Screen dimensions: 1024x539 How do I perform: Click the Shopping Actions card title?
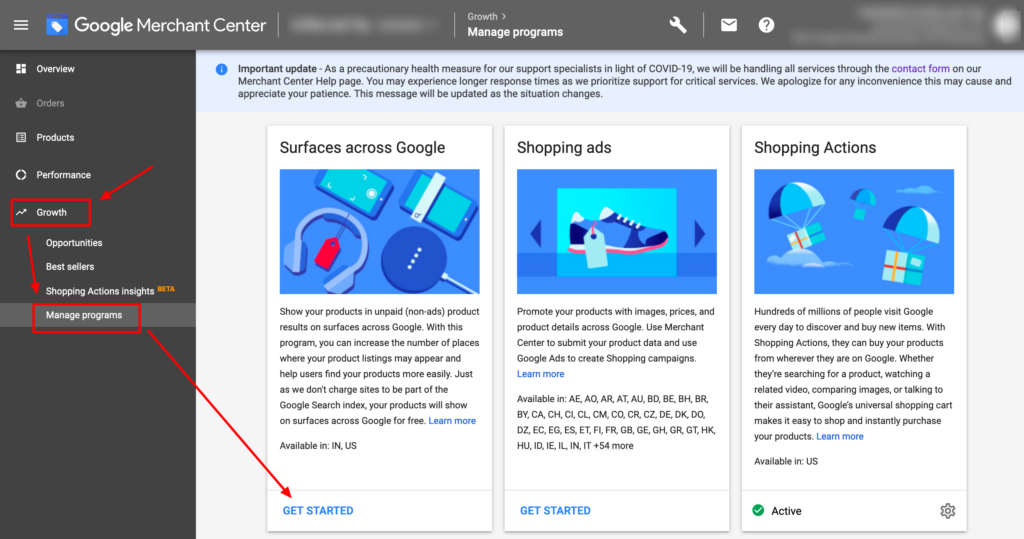pos(815,148)
